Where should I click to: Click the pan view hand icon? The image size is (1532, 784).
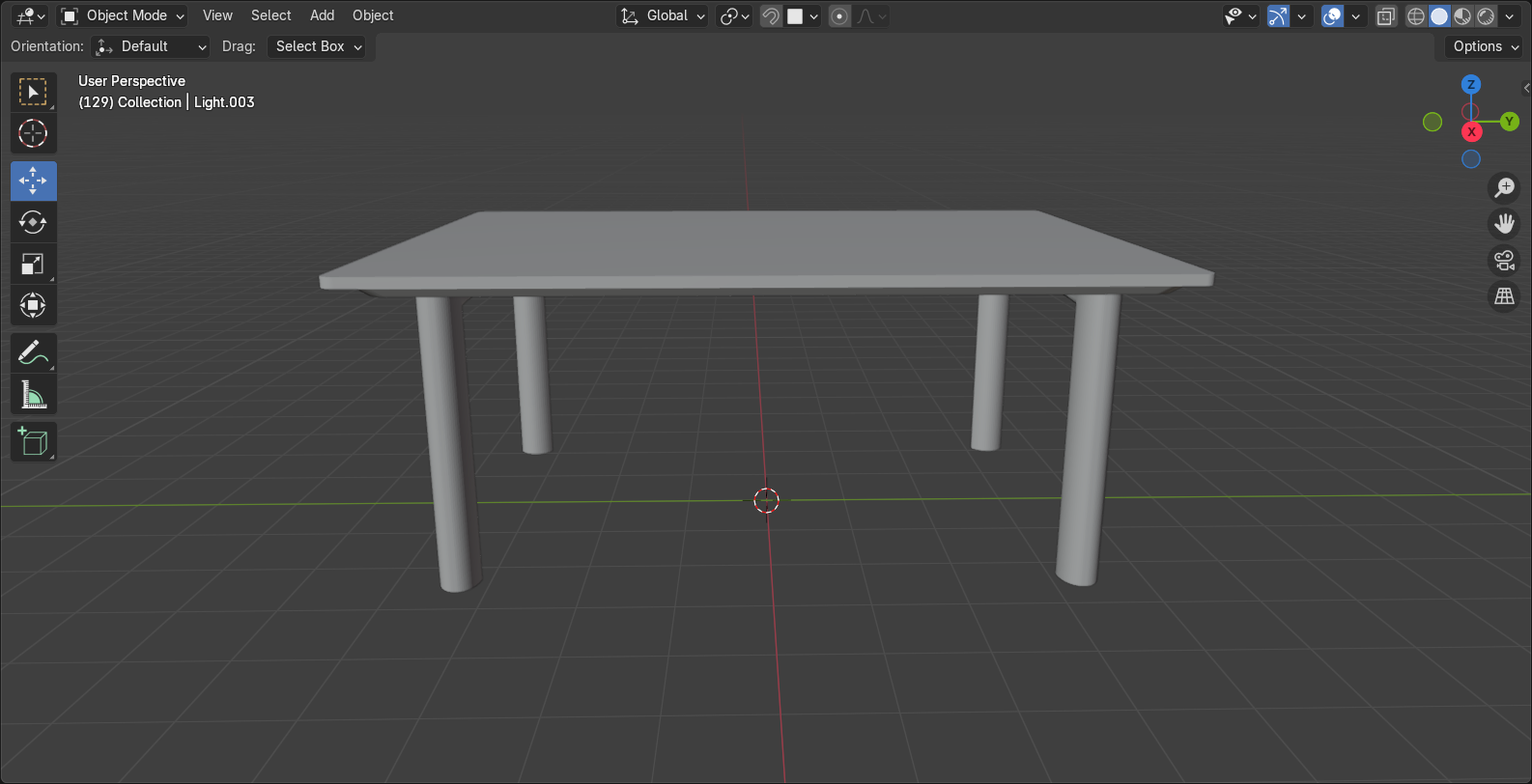click(1504, 224)
